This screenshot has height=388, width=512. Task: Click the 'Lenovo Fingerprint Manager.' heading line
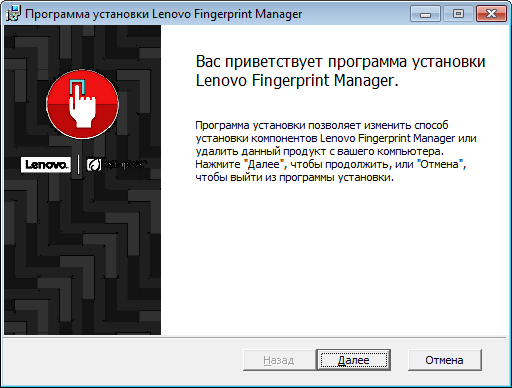tap(297, 80)
